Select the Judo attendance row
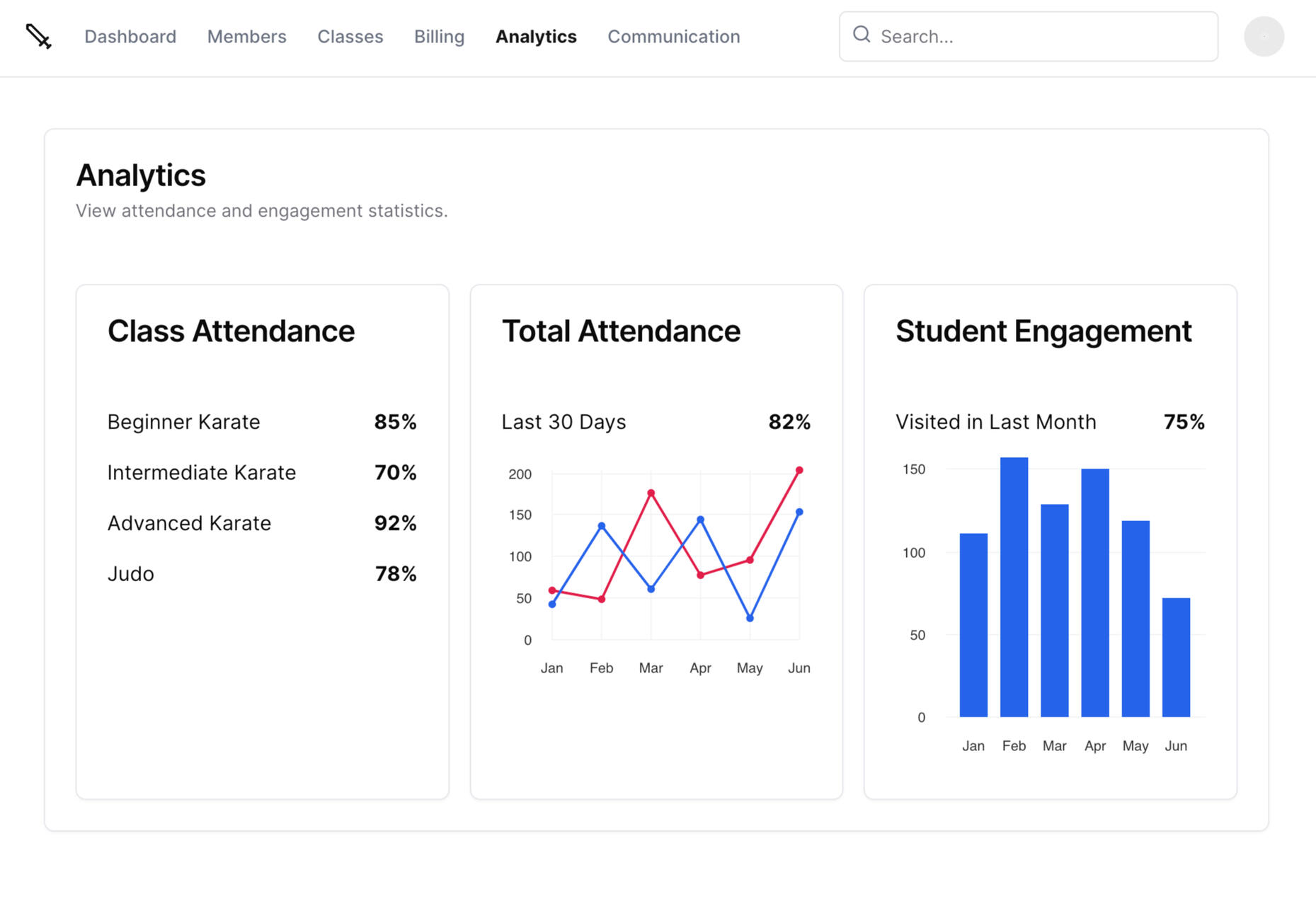The image size is (1316, 899). click(261, 573)
